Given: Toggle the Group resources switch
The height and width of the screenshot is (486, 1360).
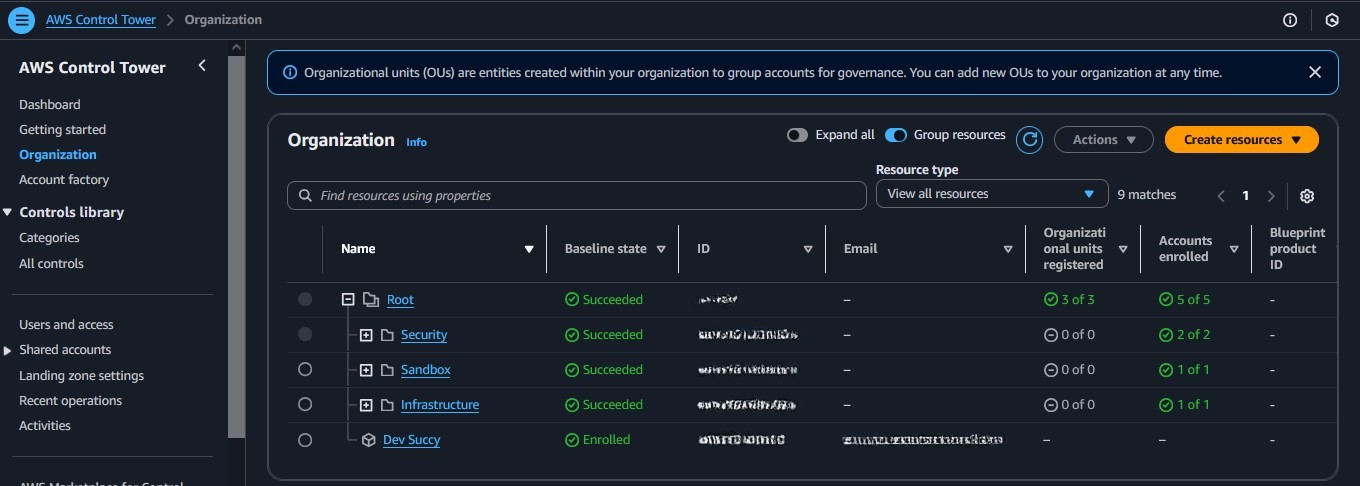Looking at the screenshot, I should 896,135.
